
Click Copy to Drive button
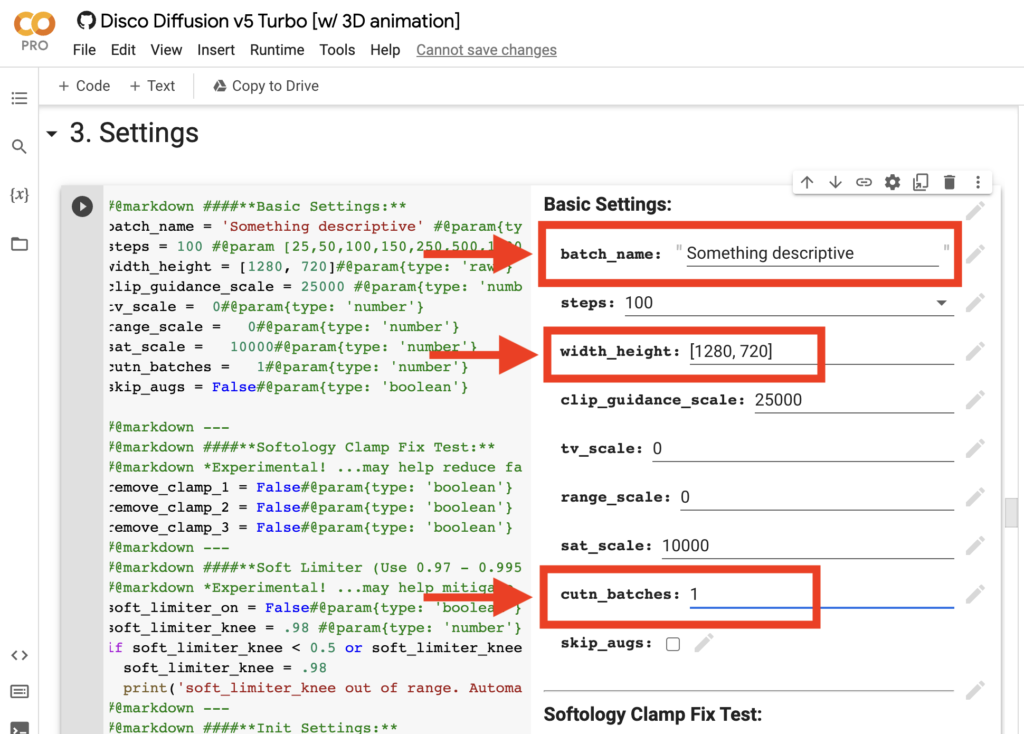pyautogui.click(x=265, y=86)
